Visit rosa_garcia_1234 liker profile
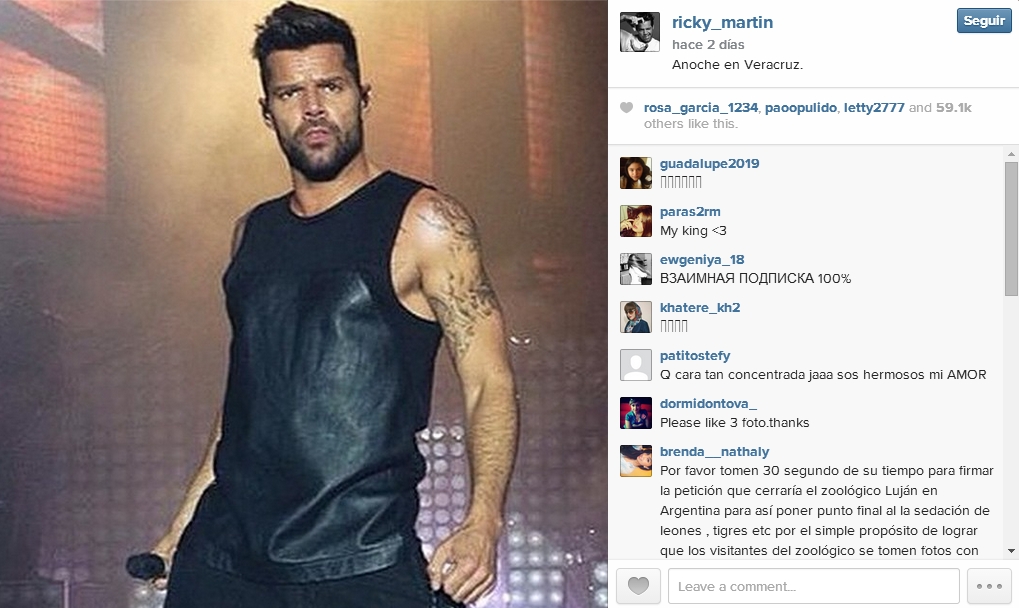 click(x=701, y=108)
